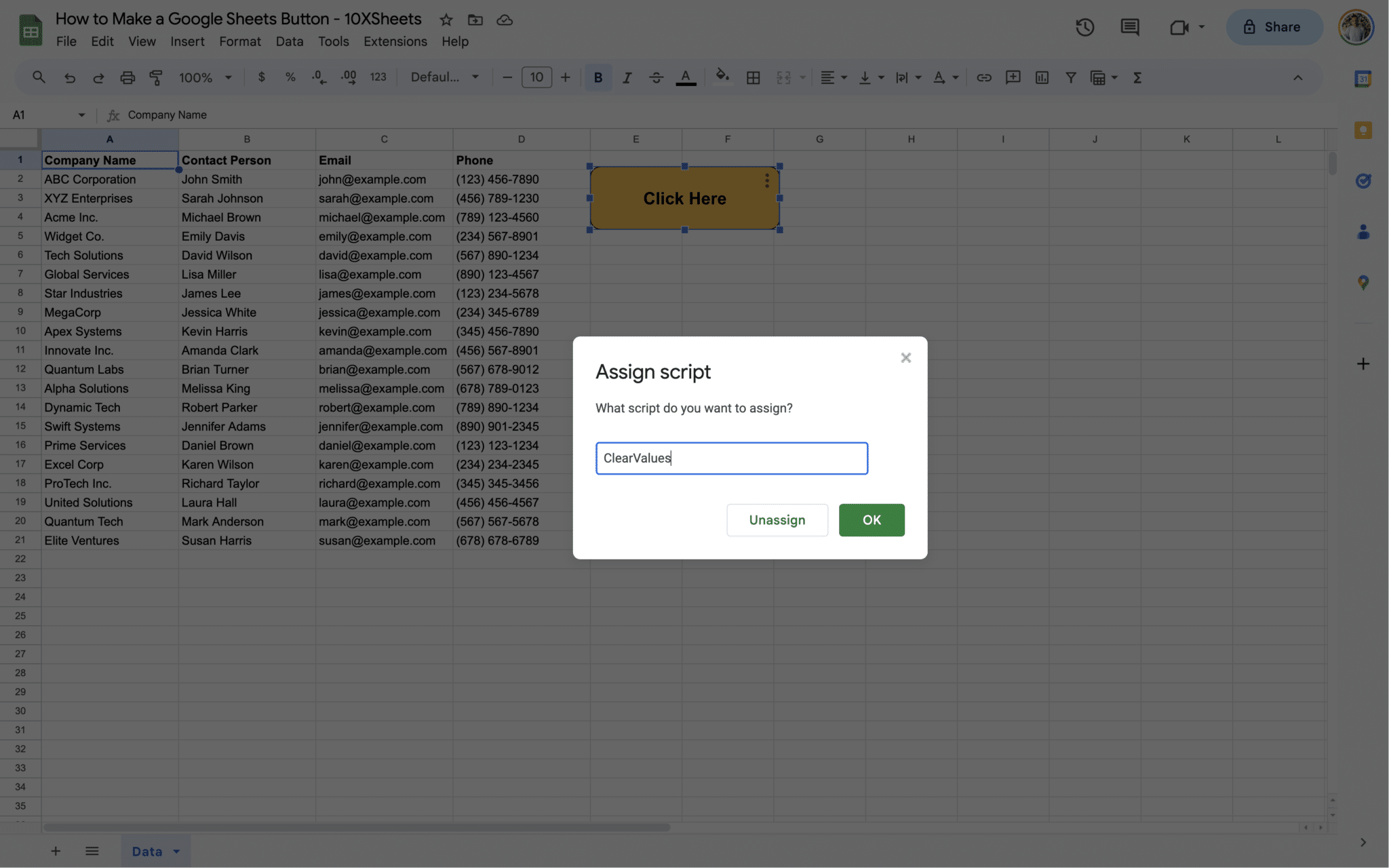Toggle strikethrough formatting
This screenshot has width=1389, height=868.
click(656, 77)
